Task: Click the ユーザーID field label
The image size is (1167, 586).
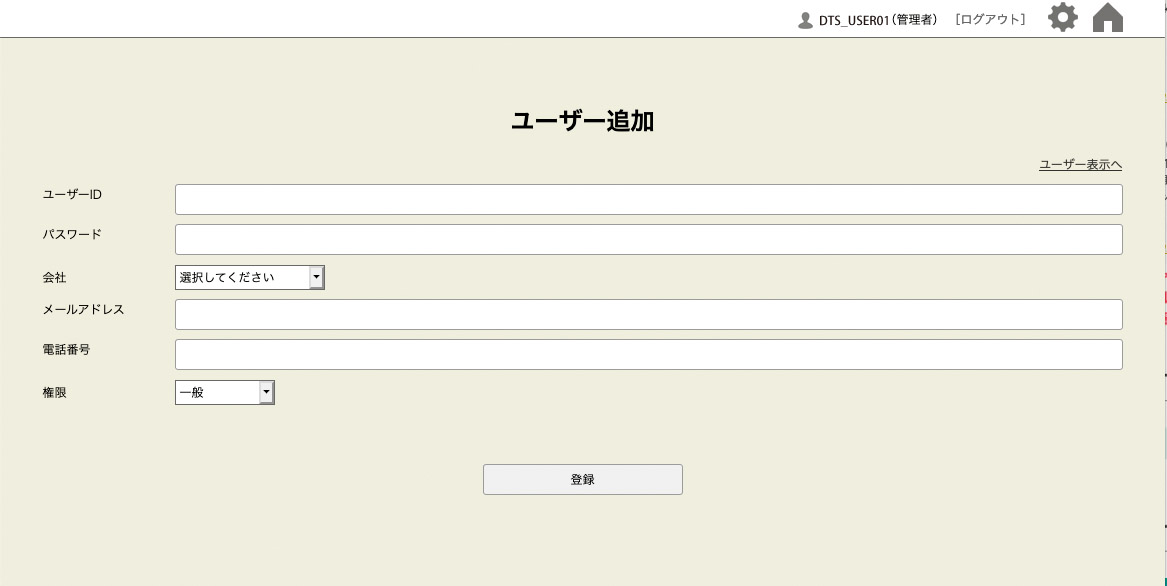Action: [72, 194]
